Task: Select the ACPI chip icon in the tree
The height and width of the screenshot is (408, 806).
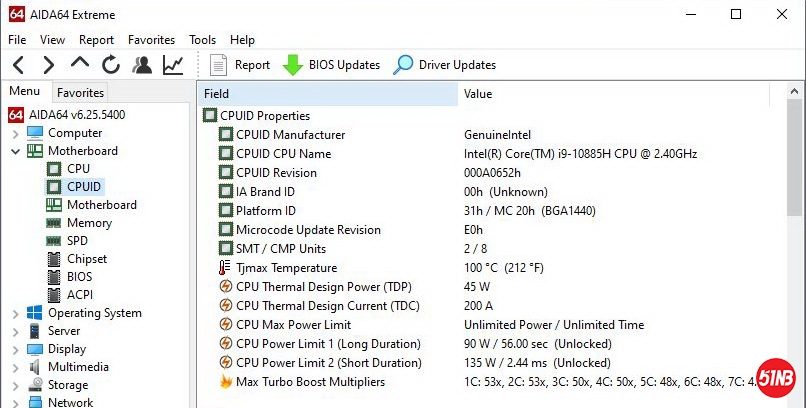Action: coord(54,295)
